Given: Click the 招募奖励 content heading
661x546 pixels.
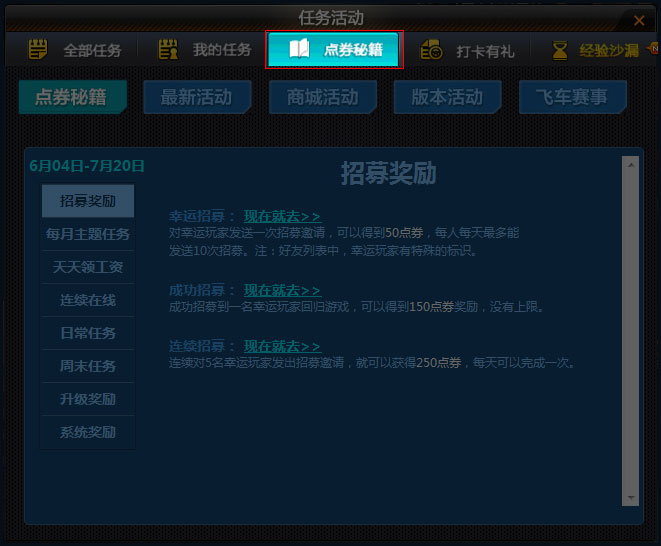Looking at the screenshot, I should coord(388,173).
